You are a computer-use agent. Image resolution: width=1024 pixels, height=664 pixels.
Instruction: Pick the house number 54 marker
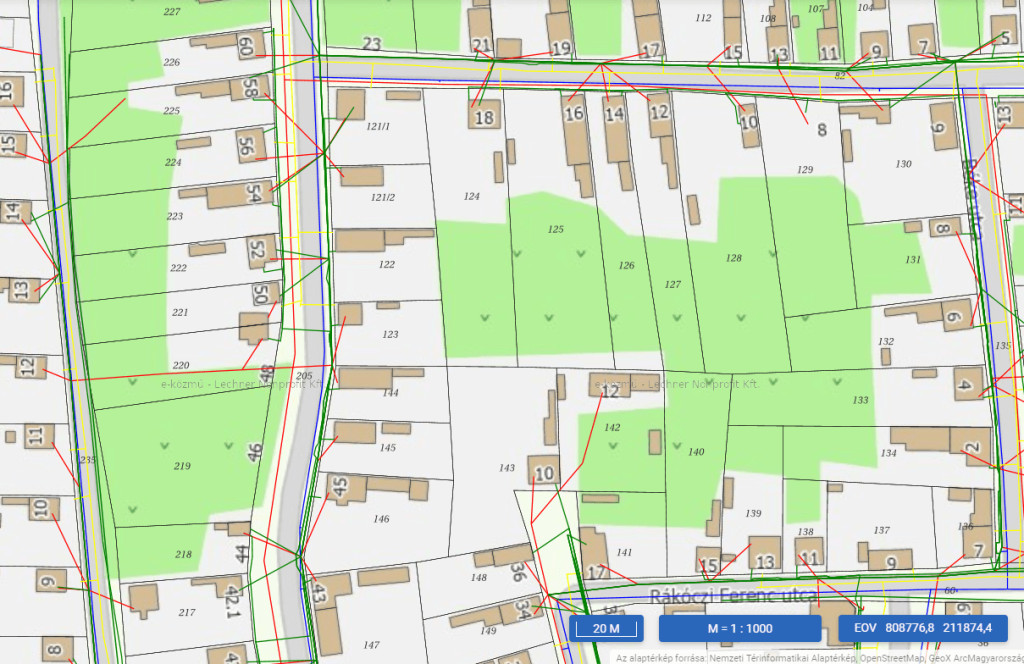pyautogui.click(x=254, y=193)
